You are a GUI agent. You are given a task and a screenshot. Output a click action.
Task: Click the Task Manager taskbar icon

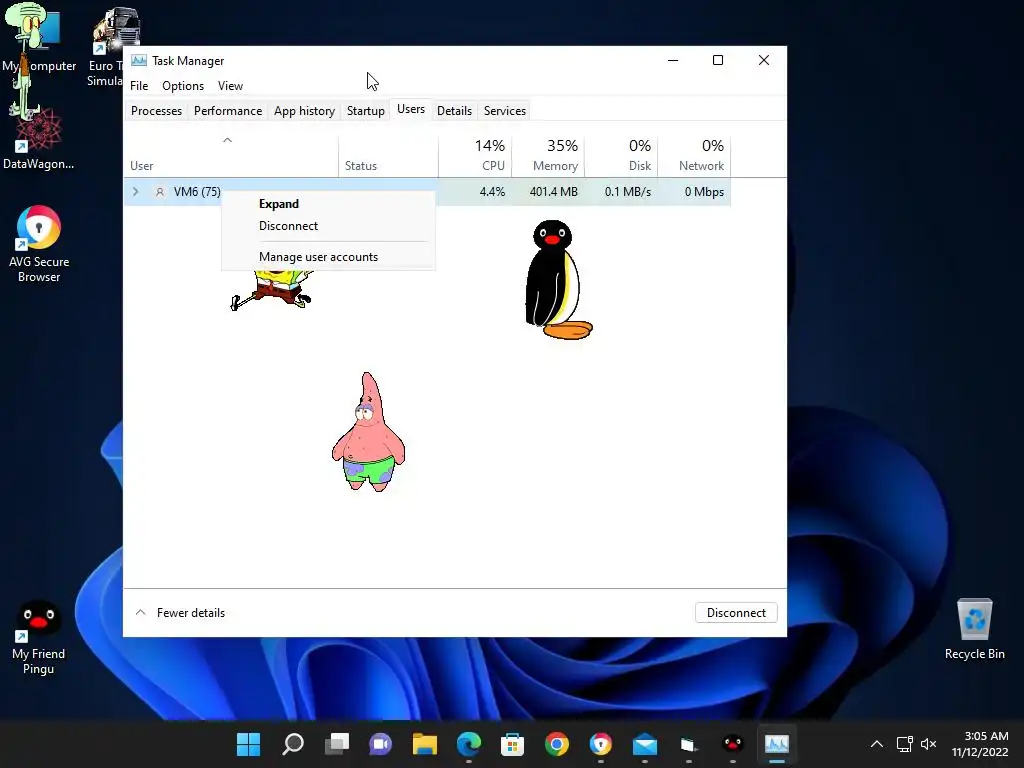(776, 744)
